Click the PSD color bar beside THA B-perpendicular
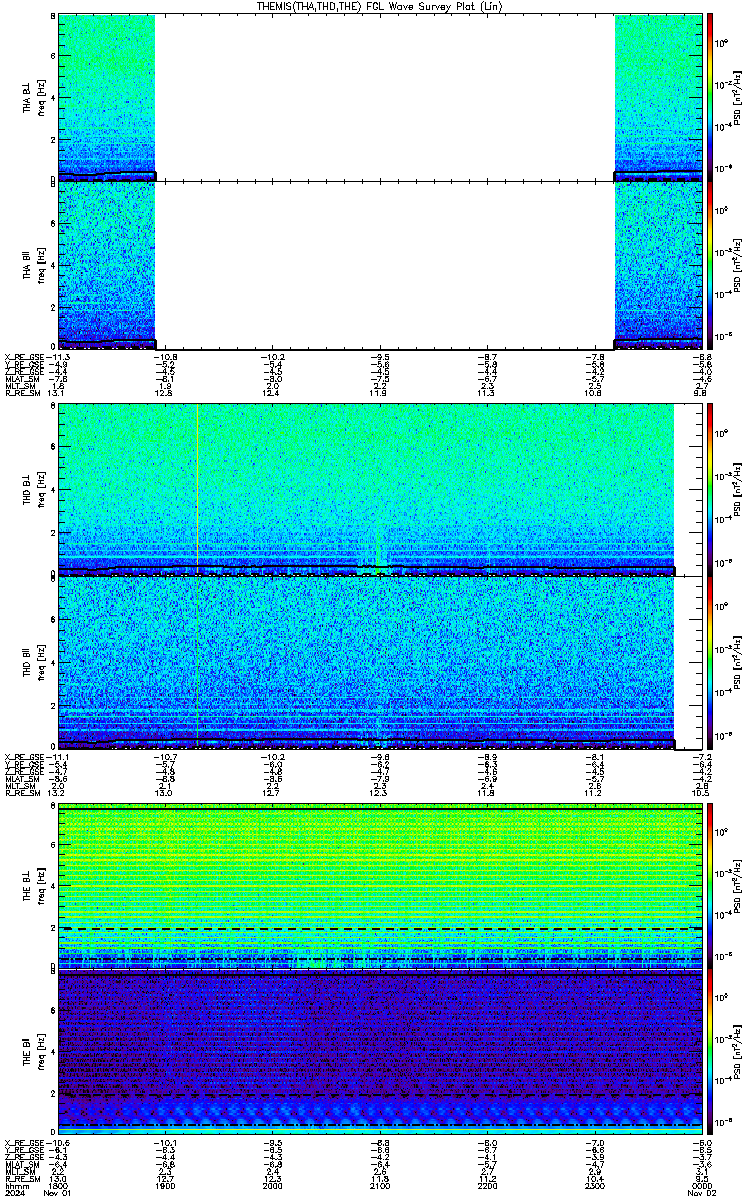750x1200 pixels. pyautogui.click(x=711, y=96)
